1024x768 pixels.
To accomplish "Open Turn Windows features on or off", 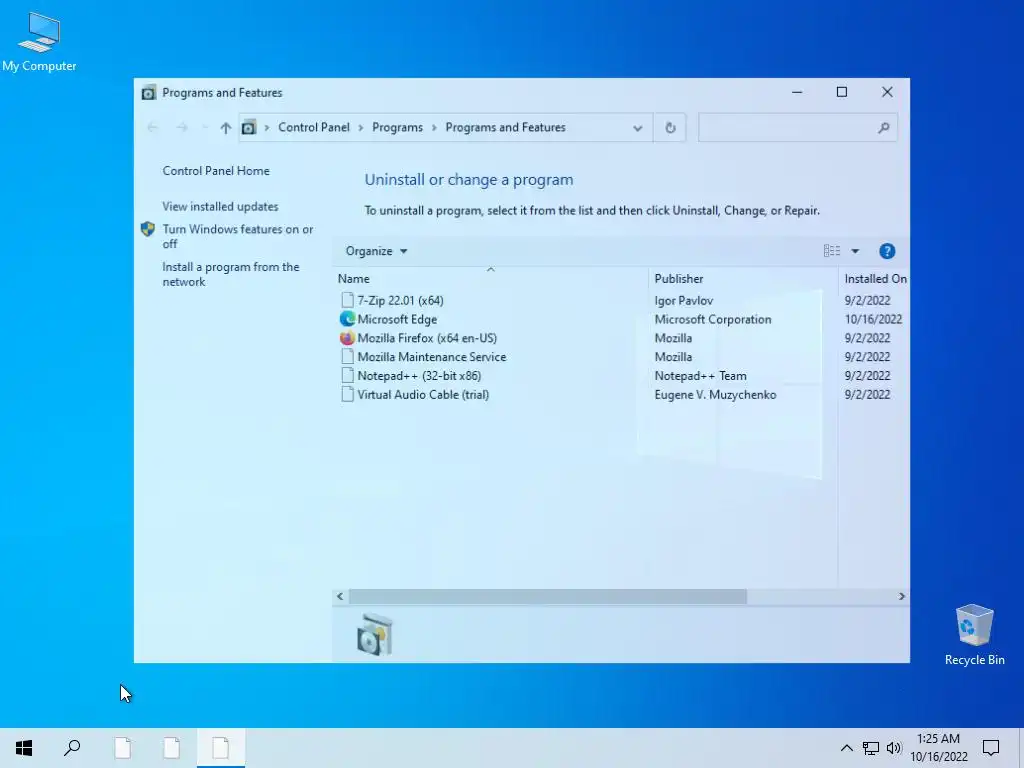I will click(238, 236).
